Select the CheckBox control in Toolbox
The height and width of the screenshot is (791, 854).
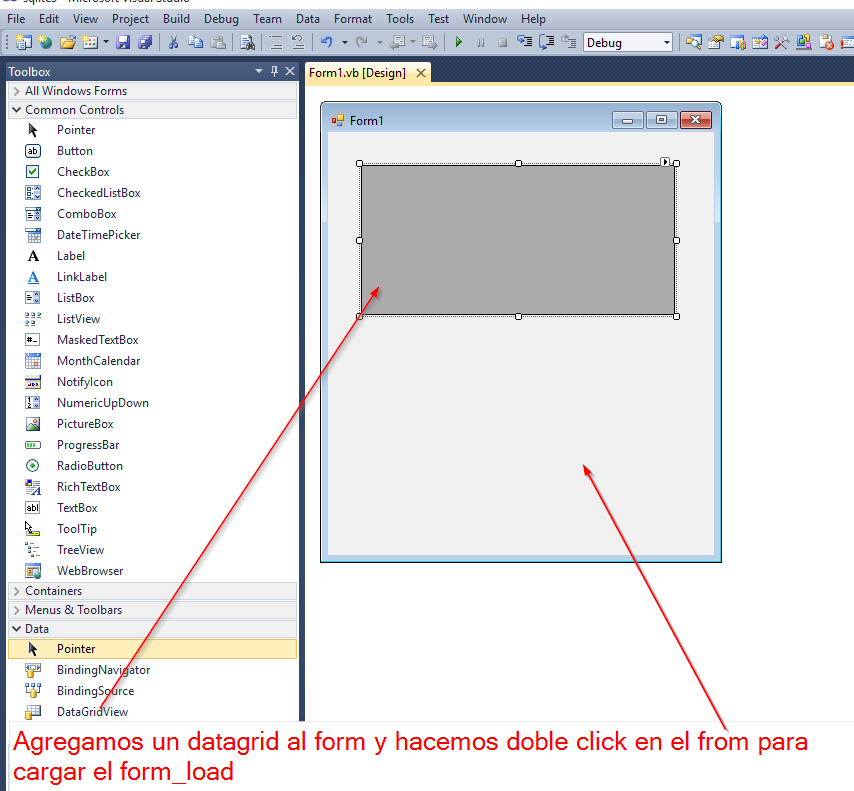[x=152, y=172]
